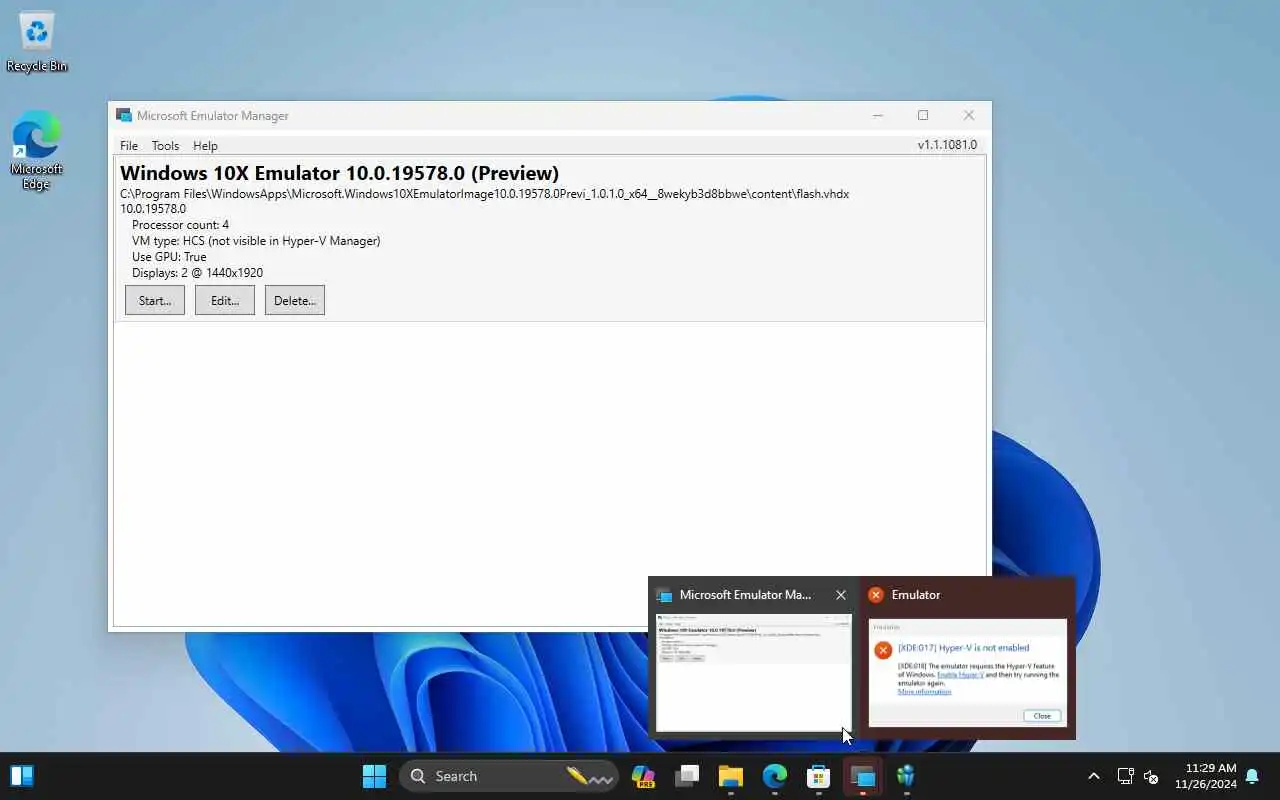Image resolution: width=1280 pixels, height=800 pixels.
Task: Close the Microsoft Emulator Manager window
Action: (968, 116)
